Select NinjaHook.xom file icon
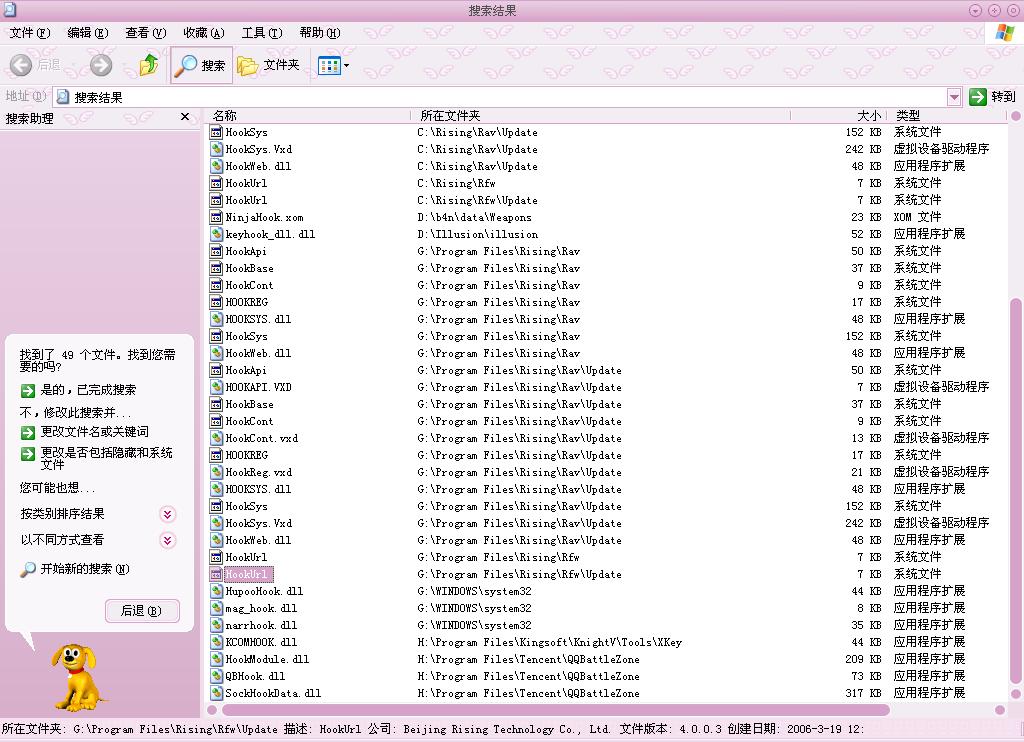 [x=216, y=217]
